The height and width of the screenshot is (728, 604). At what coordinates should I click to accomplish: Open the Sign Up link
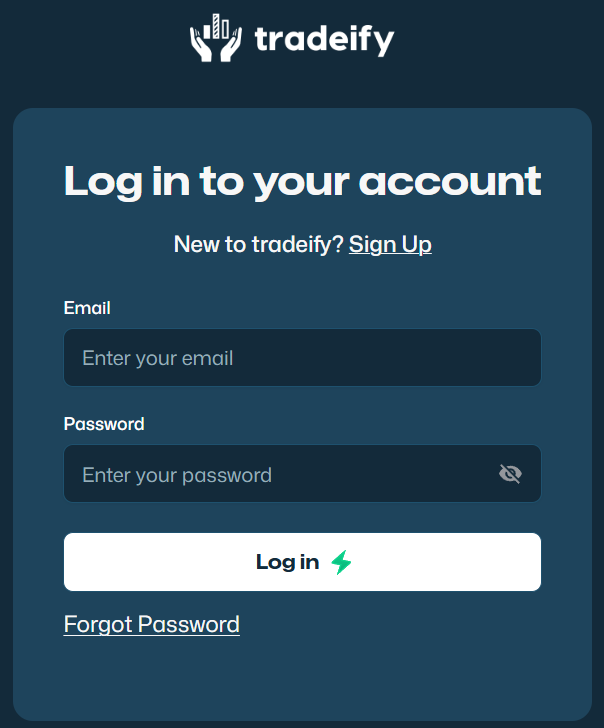click(390, 244)
